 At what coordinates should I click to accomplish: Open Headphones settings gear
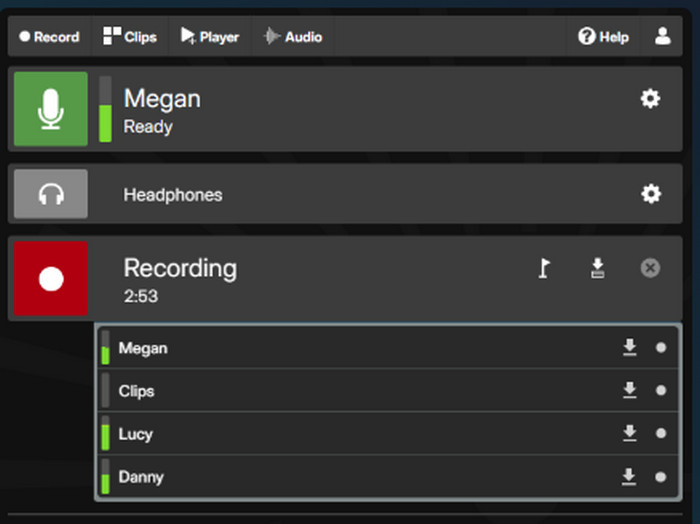[650, 194]
